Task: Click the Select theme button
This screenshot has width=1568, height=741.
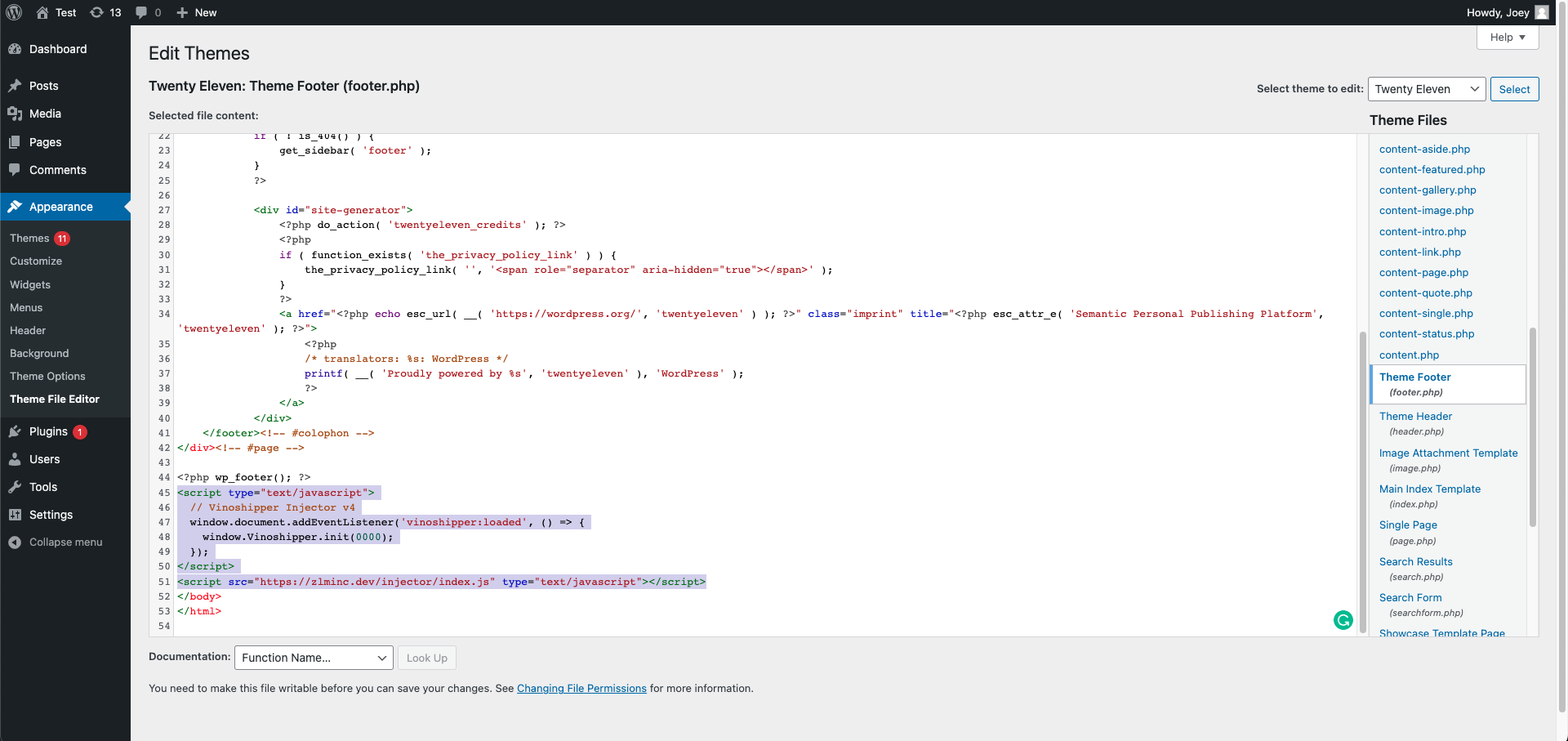Action: coord(1514,89)
